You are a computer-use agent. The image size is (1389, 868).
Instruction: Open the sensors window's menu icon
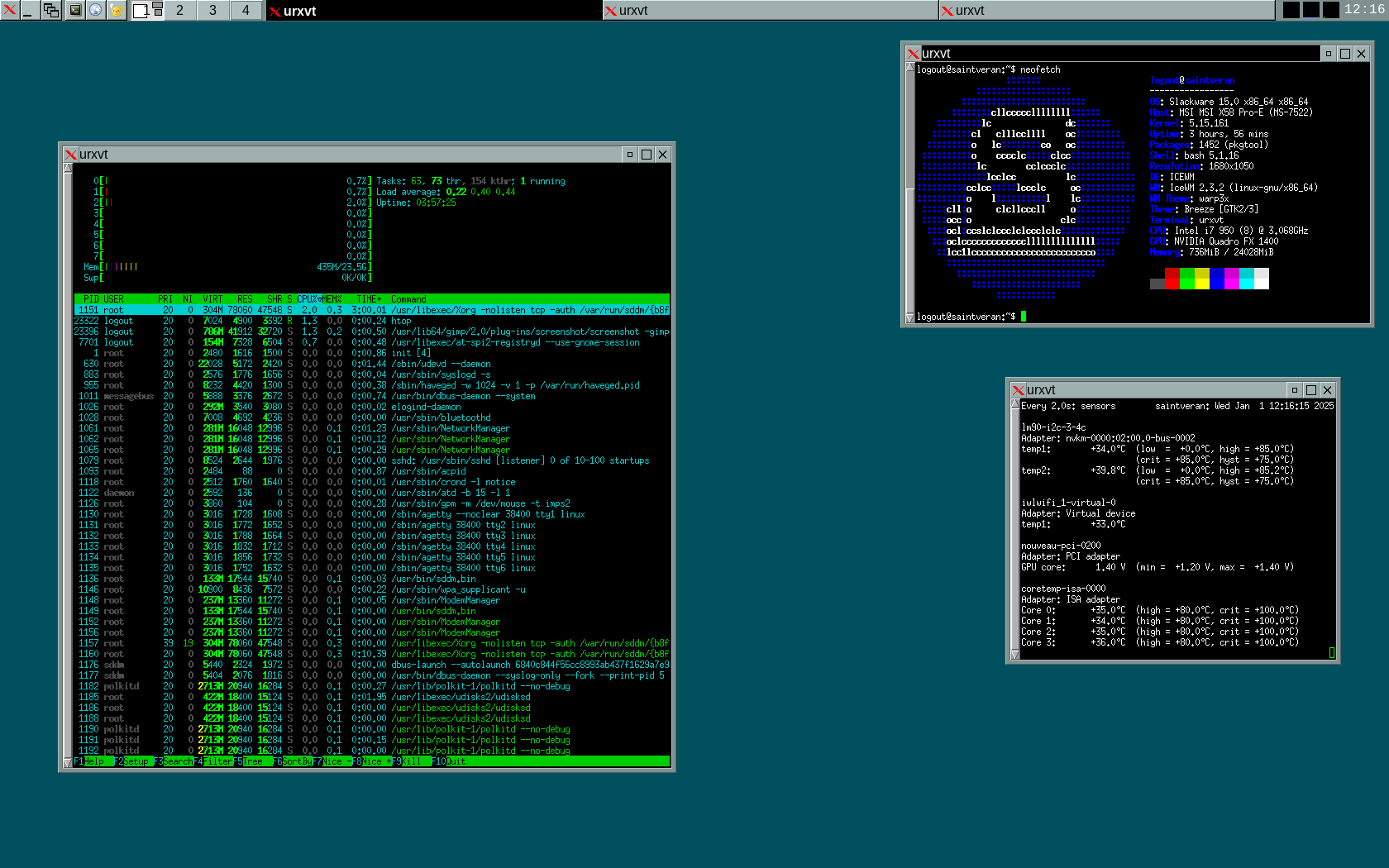tap(1019, 390)
